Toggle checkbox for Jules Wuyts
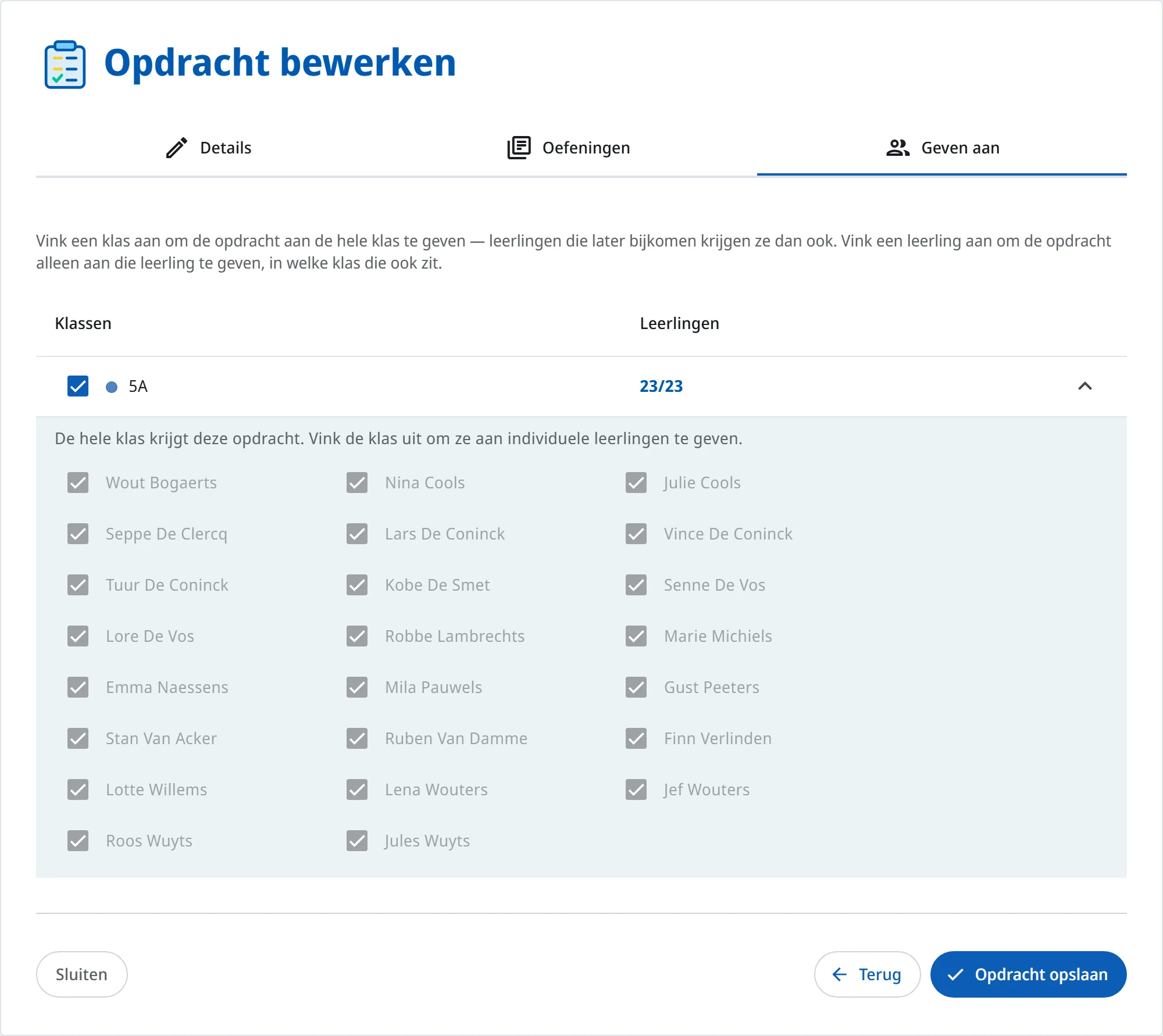Image resolution: width=1163 pixels, height=1036 pixels. click(x=357, y=841)
